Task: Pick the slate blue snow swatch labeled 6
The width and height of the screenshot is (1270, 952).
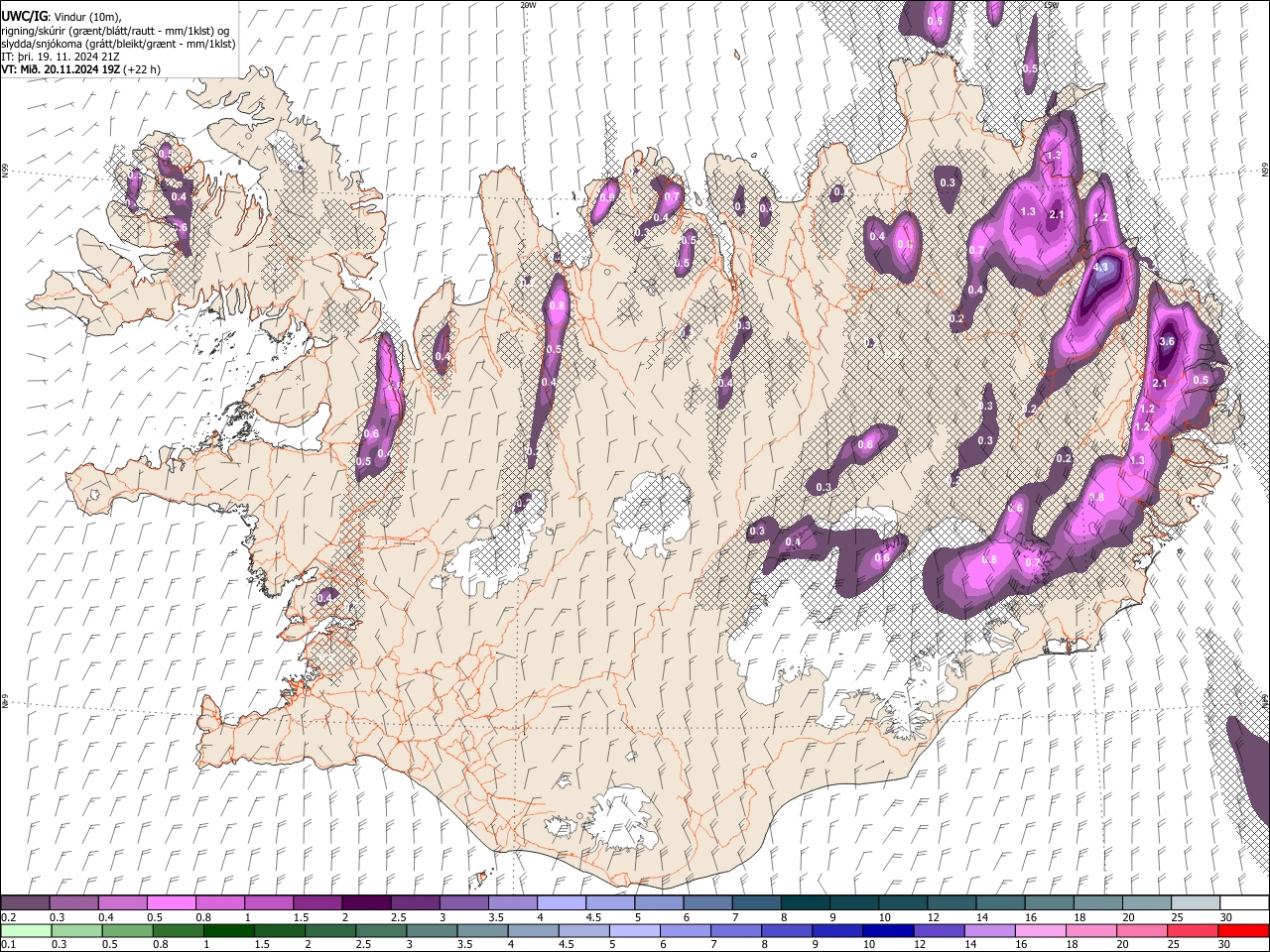Action: coord(707,903)
